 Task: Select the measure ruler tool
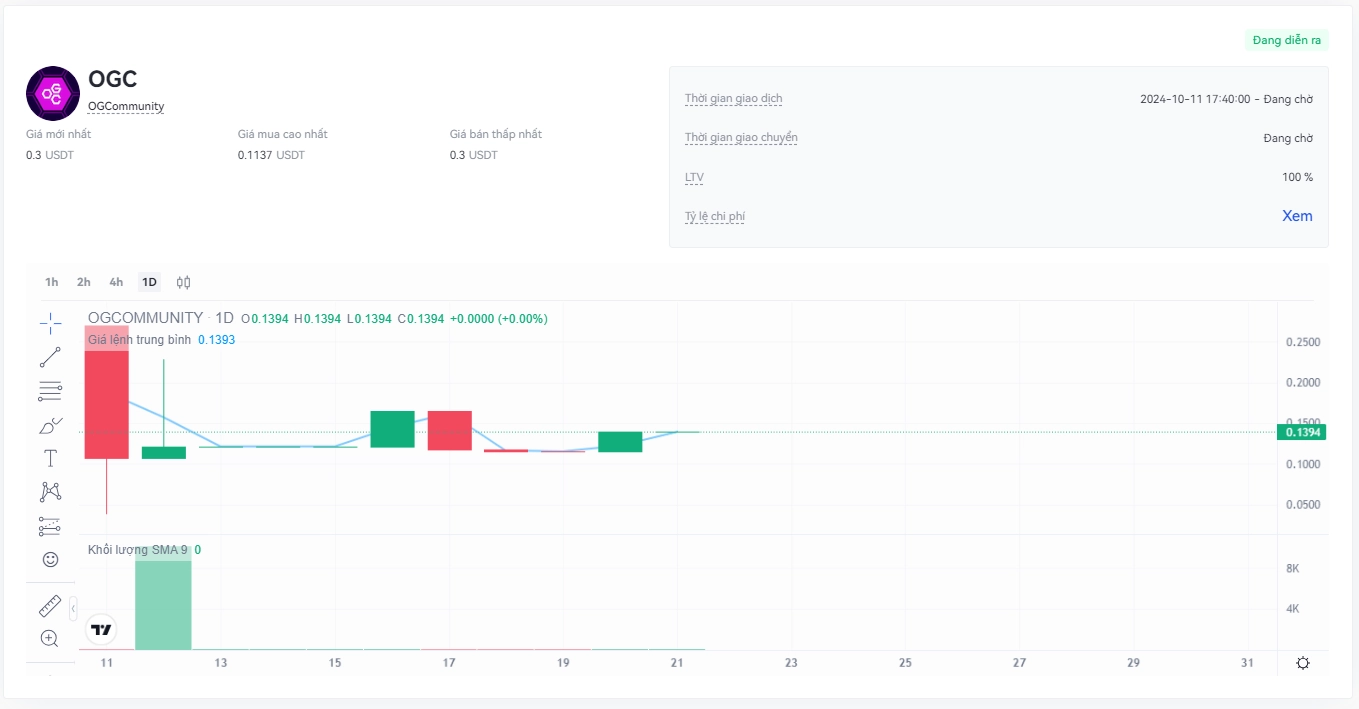point(50,606)
